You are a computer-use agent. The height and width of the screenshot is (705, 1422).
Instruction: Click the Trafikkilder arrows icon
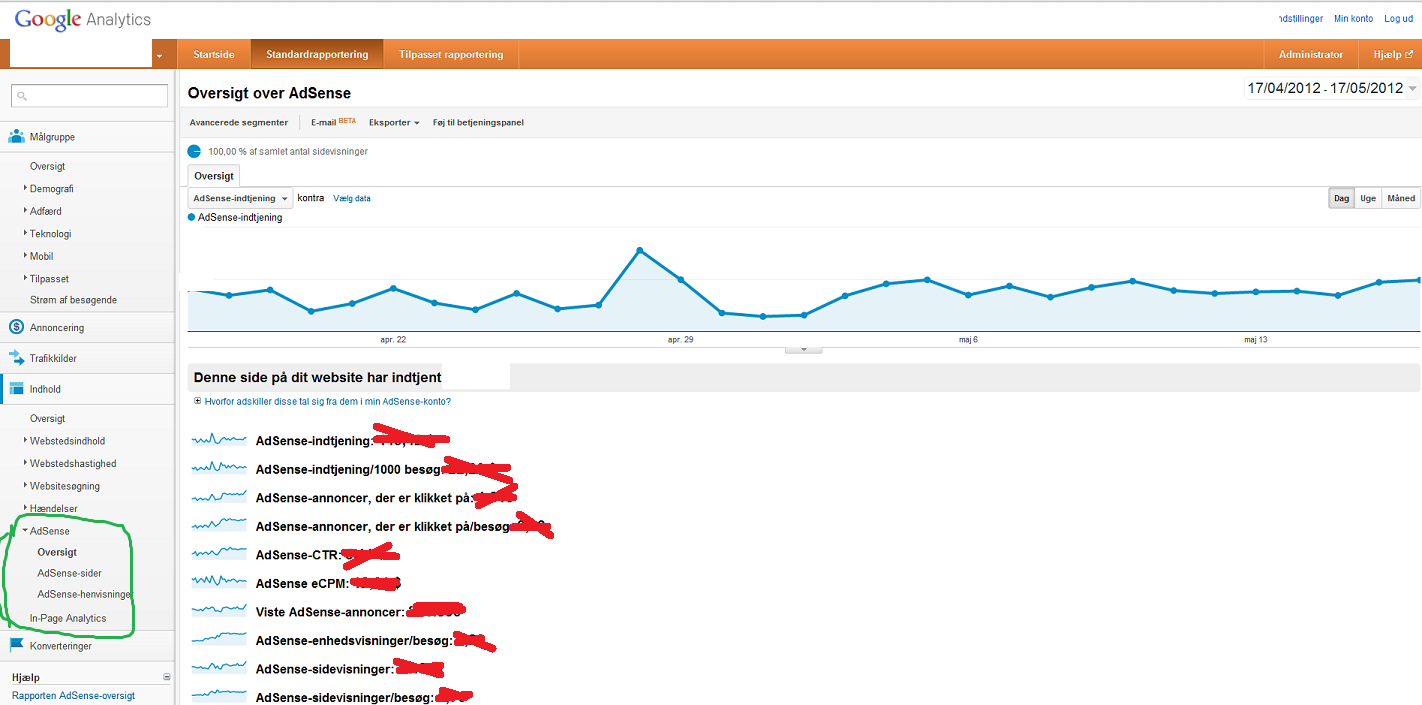click(x=16, y=358)
